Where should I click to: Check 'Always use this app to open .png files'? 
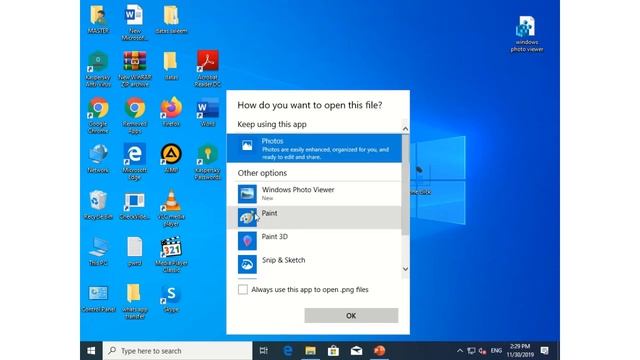click(x=243, y=289)
